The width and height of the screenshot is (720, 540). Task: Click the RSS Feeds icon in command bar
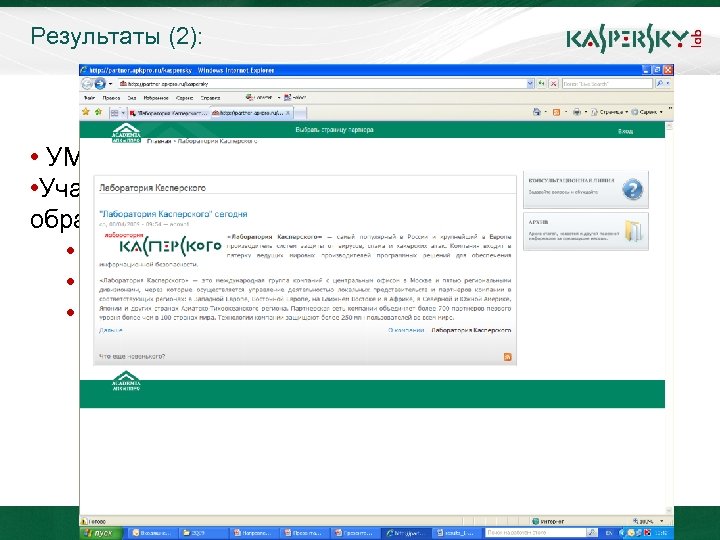coord(557,112)
